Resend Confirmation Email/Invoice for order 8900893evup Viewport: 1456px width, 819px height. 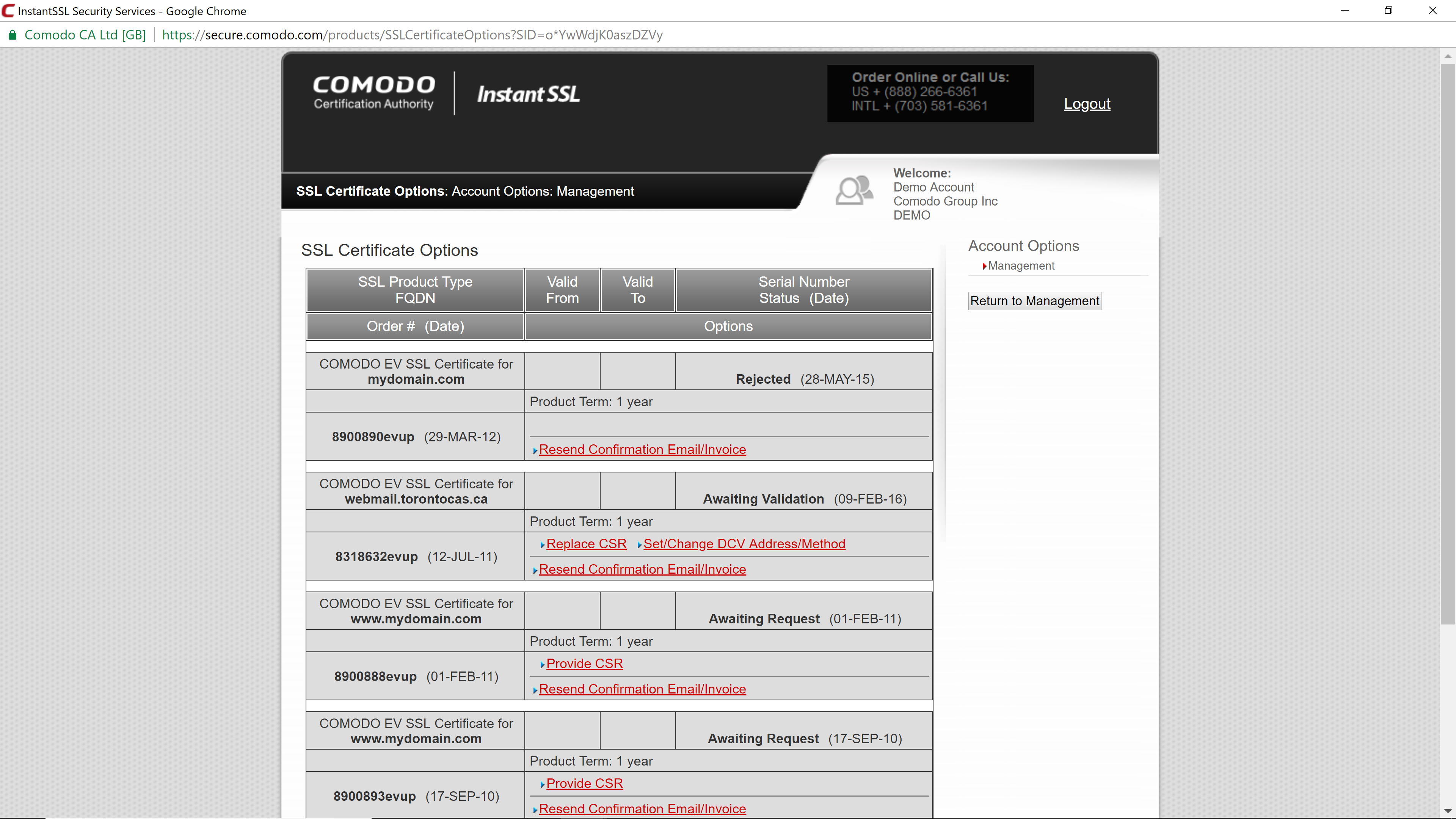tap(642, 809)
